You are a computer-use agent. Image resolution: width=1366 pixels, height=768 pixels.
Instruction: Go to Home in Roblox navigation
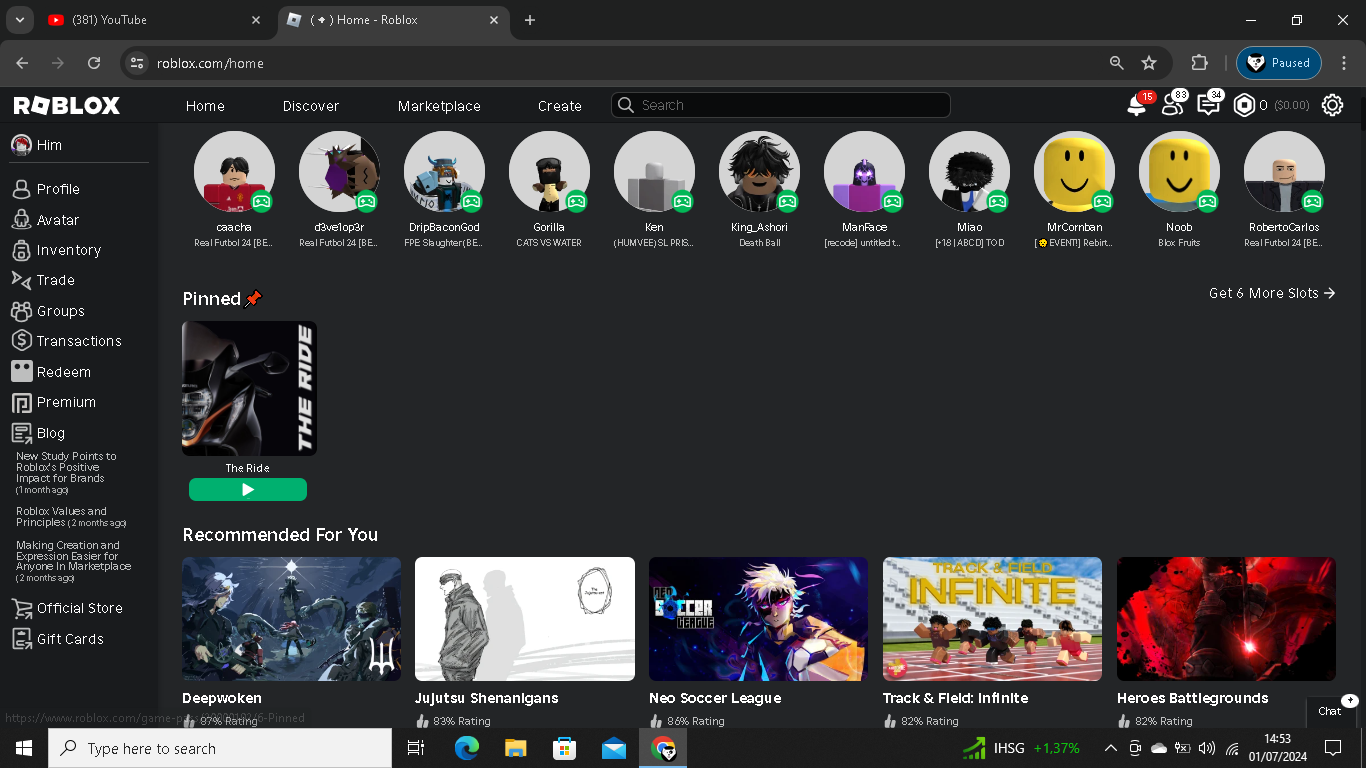205,106
